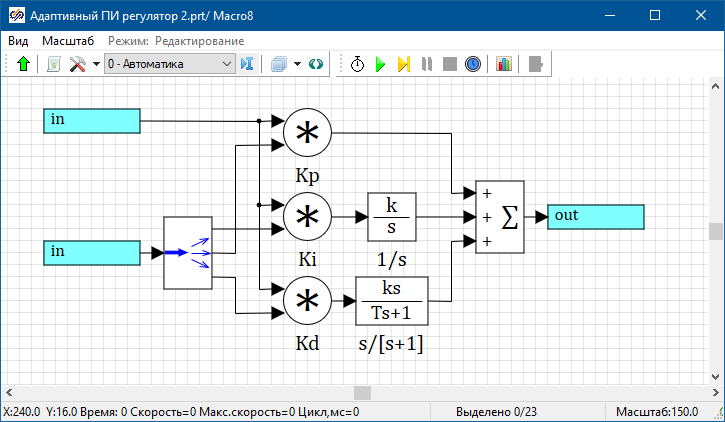Screen dimensions: 725x422
Task: Click the stopwatch icon
Action: pos(357,64)
